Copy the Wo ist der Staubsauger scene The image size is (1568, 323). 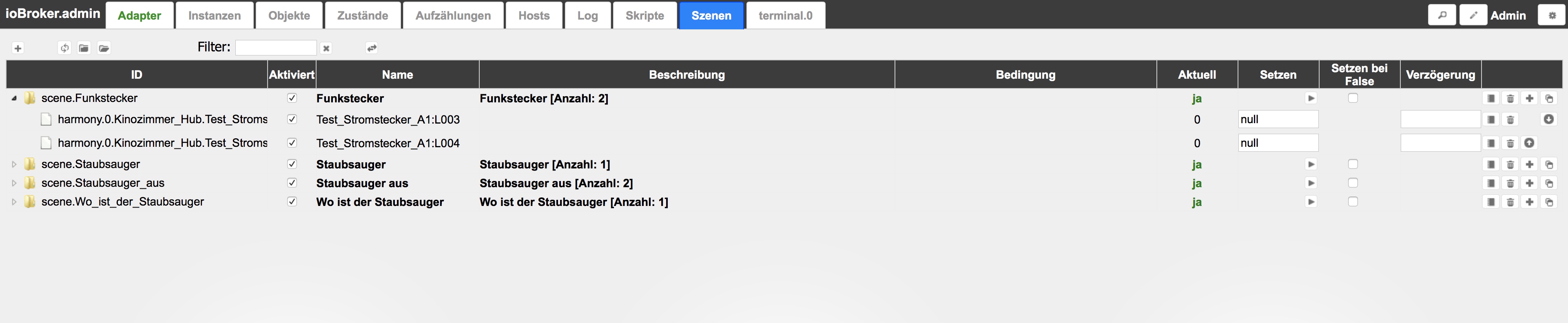1548,202
